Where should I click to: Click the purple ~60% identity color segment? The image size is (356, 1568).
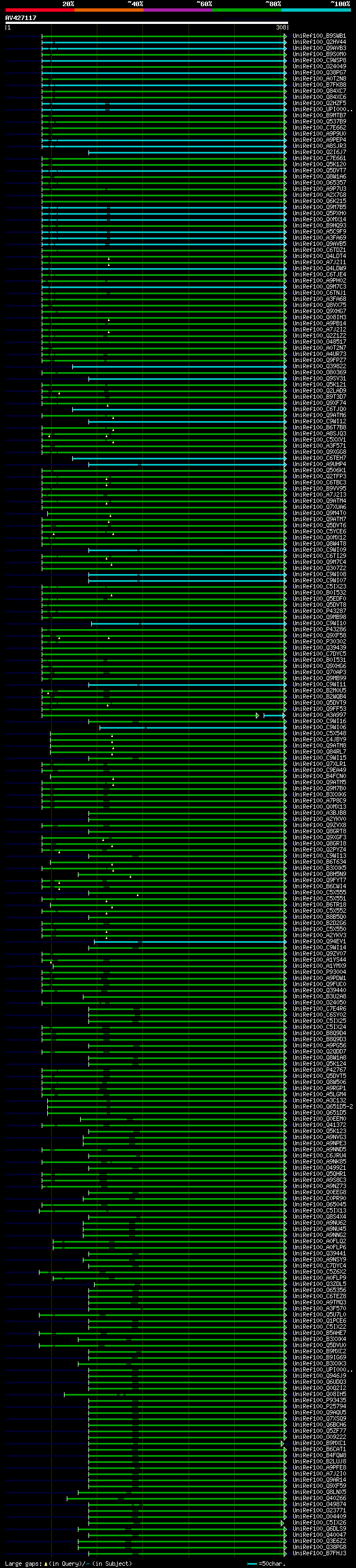[177, 10]
